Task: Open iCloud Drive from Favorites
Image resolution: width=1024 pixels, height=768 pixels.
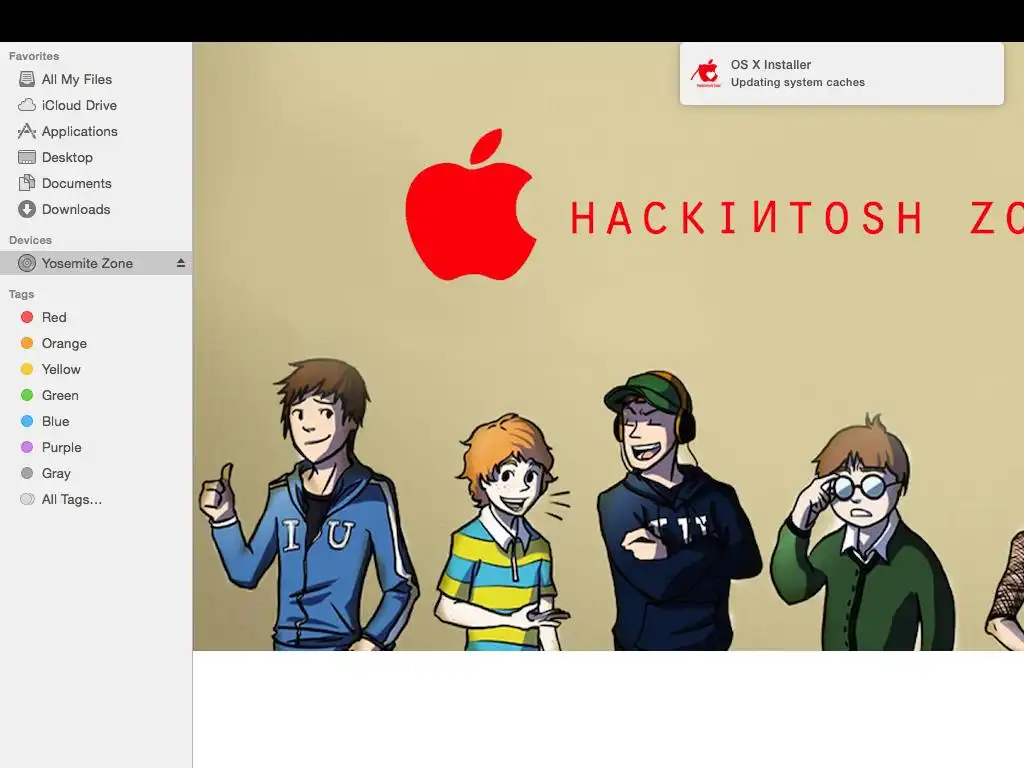Action: pyautogui.click(x=79, y=105)
